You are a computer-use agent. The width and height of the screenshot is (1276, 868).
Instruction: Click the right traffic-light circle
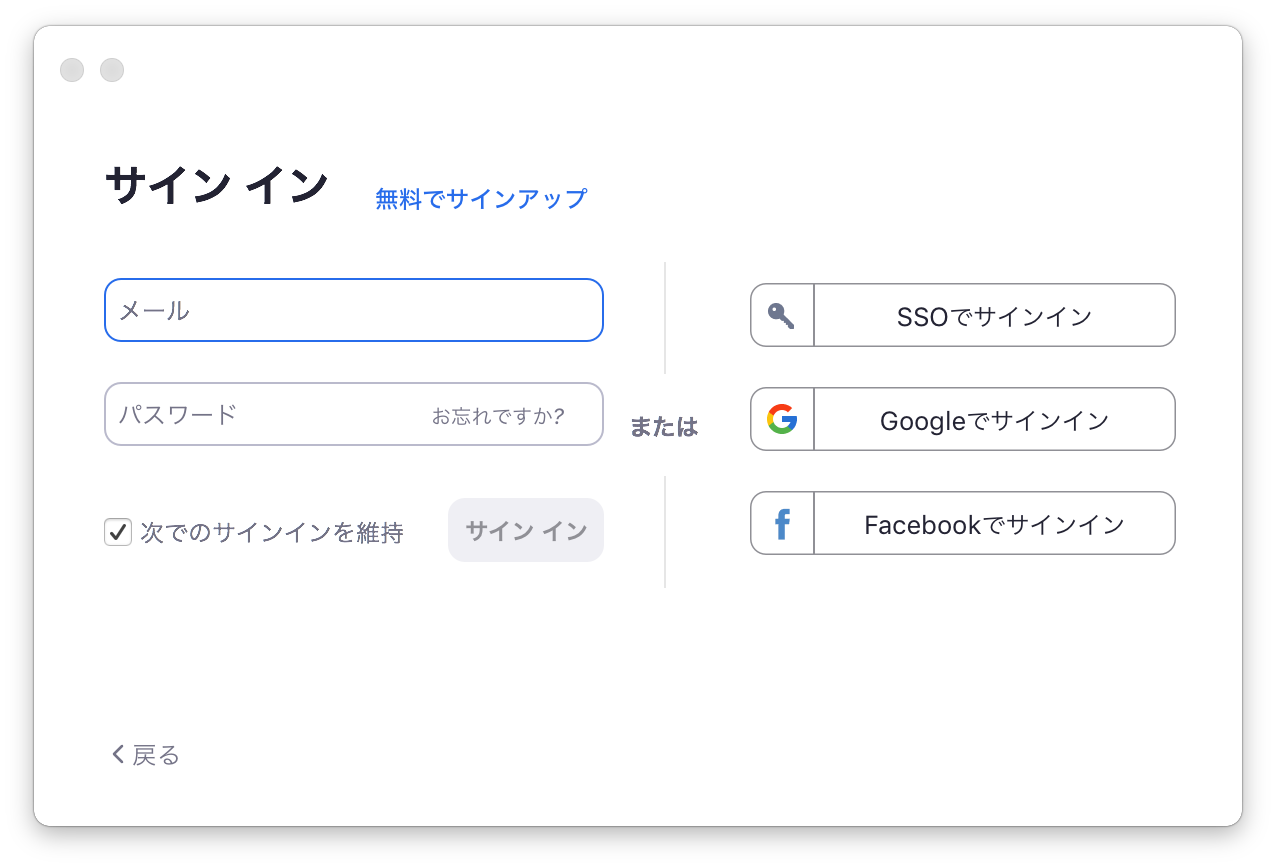coord(111,70)
